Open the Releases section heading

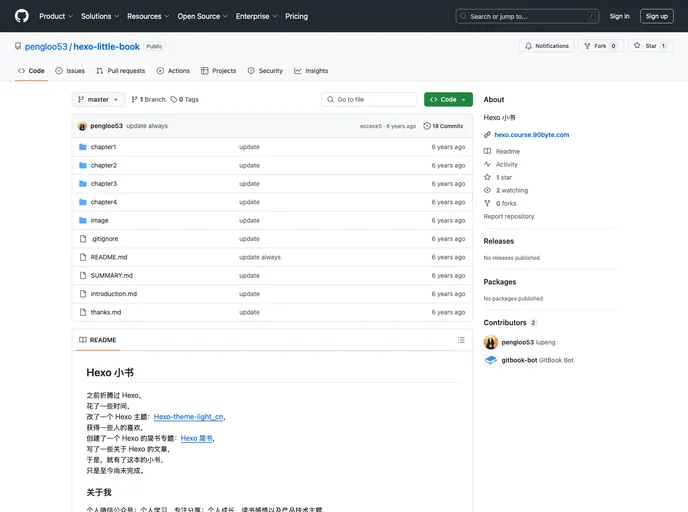[x=498, y=241]
